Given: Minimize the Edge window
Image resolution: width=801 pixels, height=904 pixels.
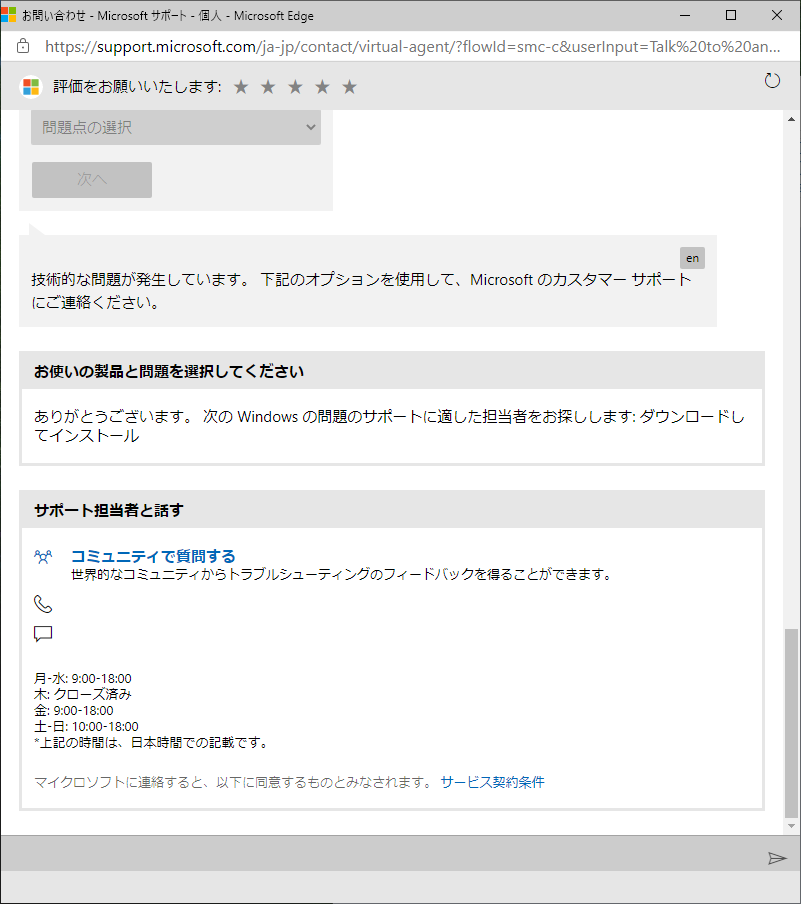Looking at the screenshot, I should click(x=685, y=15).
